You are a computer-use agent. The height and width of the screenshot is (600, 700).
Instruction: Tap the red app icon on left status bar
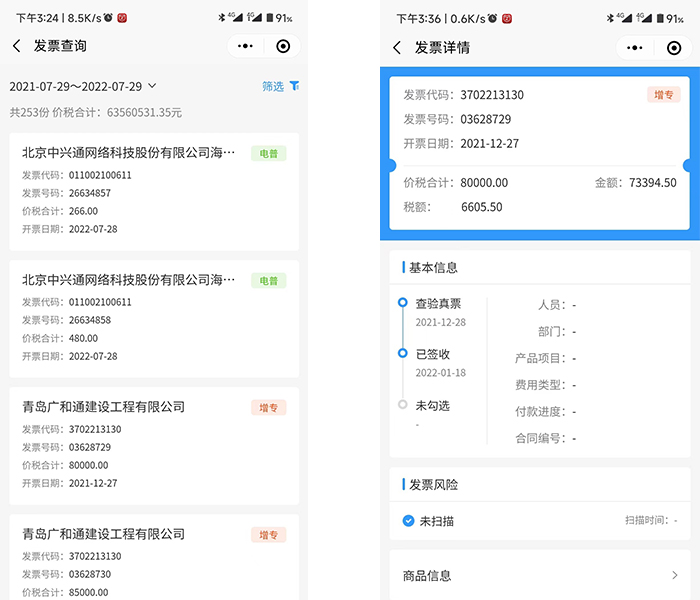tap(122, 18)
